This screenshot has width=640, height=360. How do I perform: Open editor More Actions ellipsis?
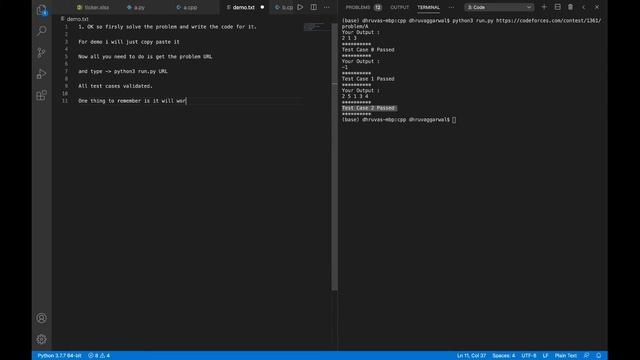point(327,7)
